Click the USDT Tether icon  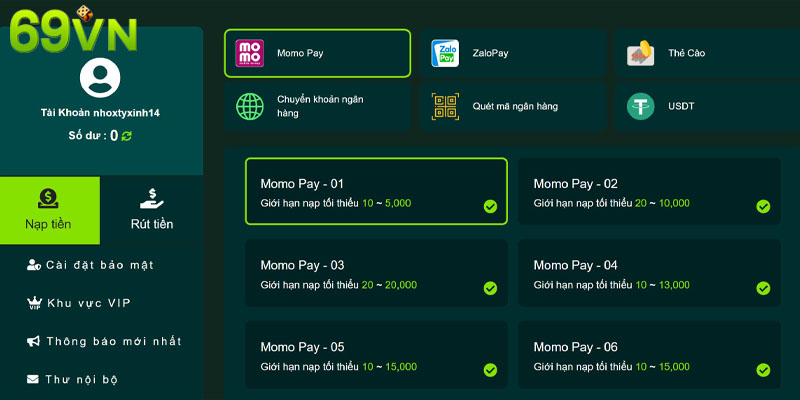tap(641, 106)
